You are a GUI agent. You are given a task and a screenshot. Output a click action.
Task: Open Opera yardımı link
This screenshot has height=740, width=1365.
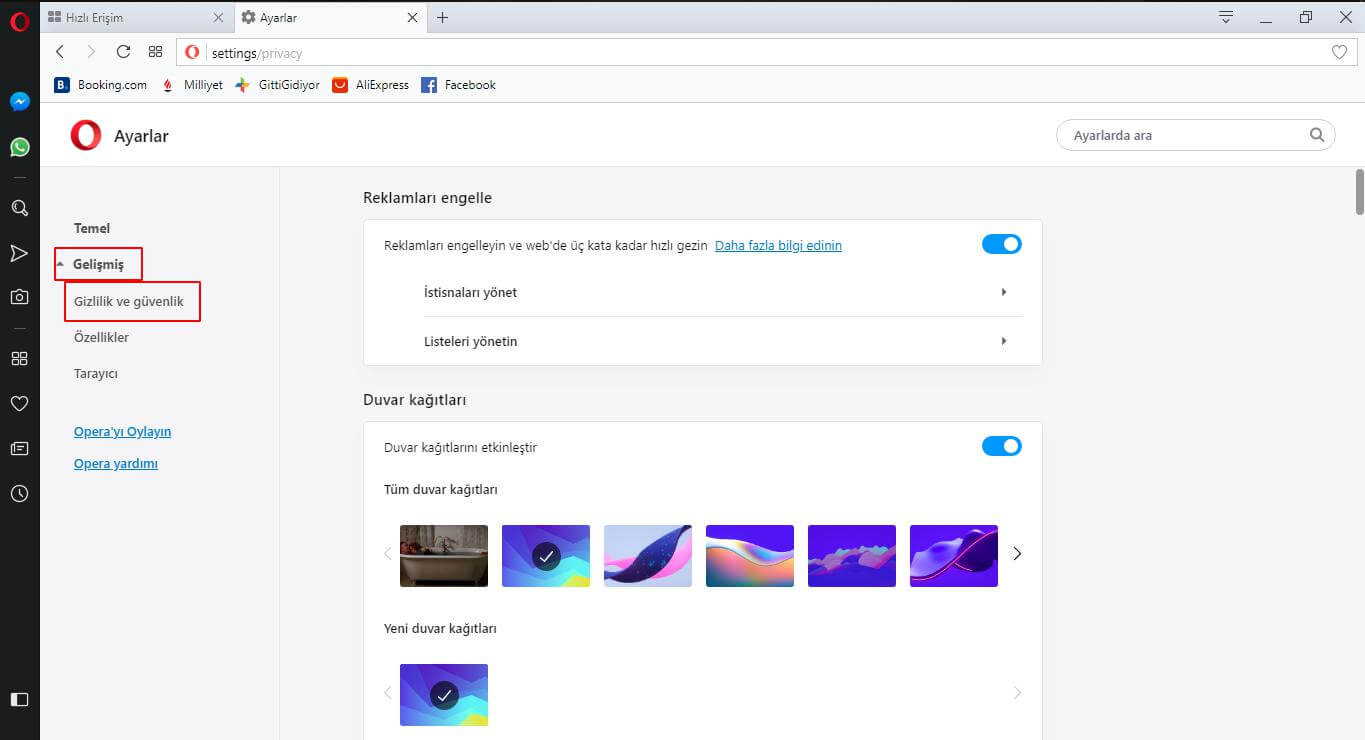pos(116,464)
